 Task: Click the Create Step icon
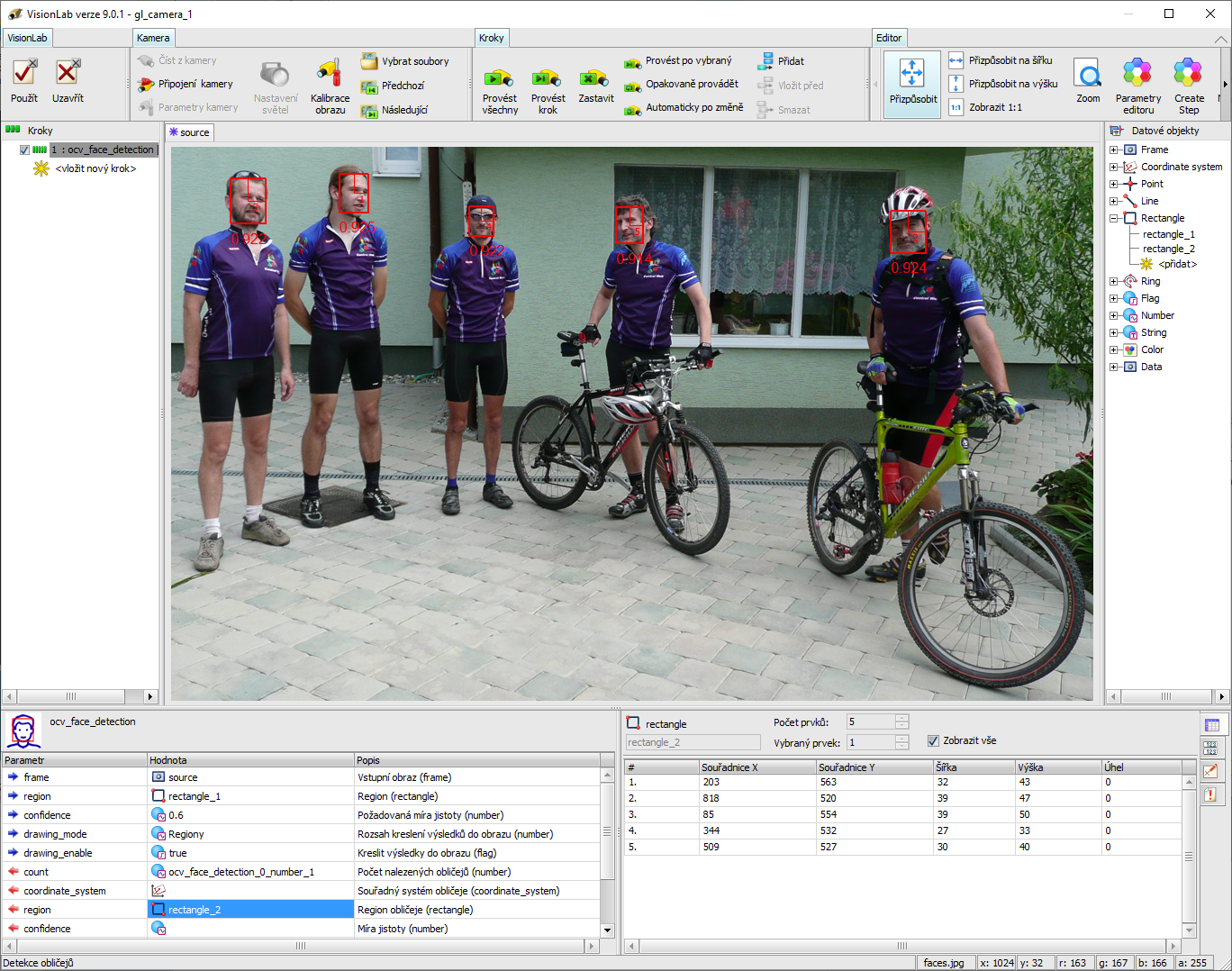[x=1188, y=74]
